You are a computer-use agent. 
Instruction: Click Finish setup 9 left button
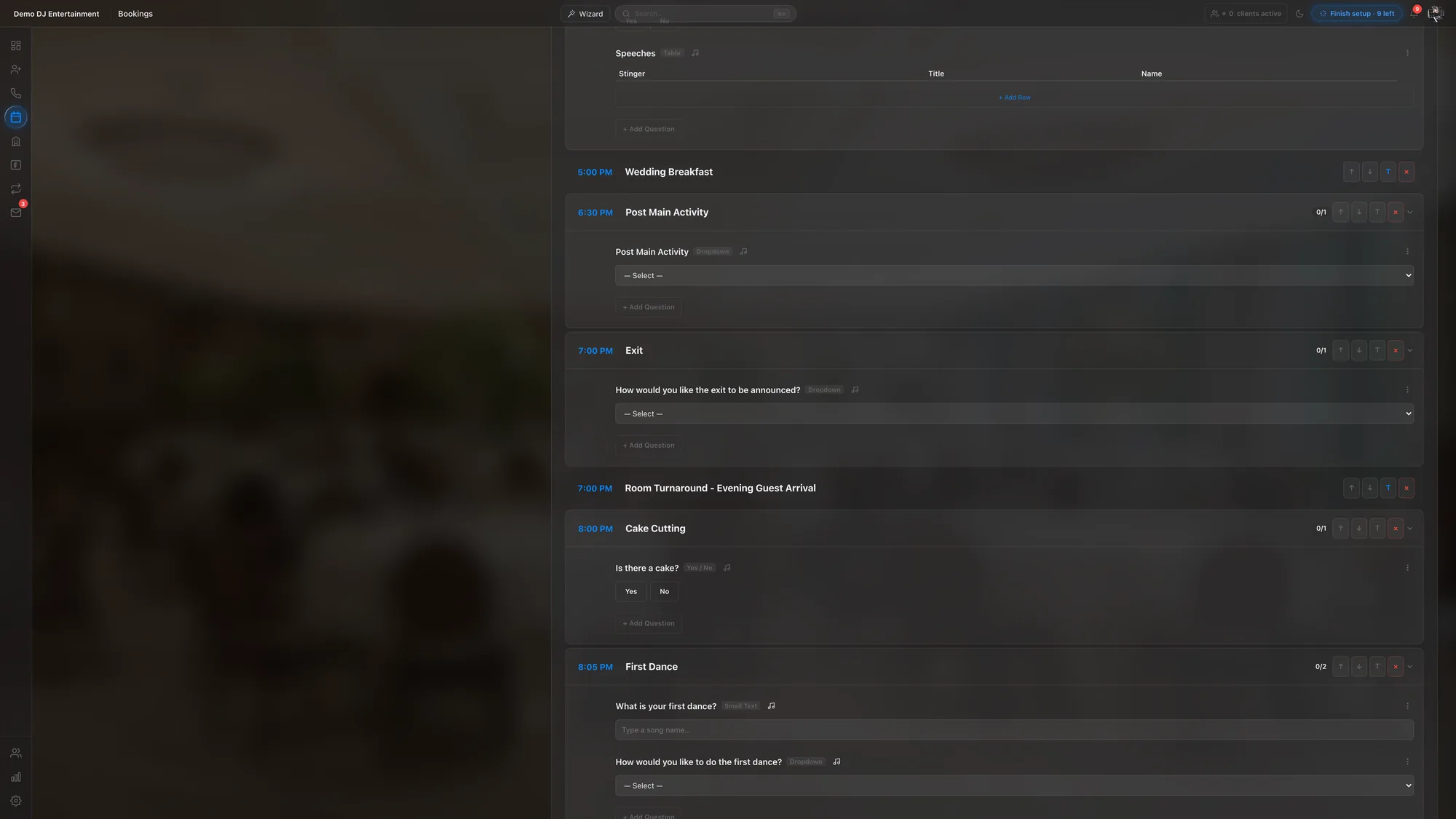pyautogui.click(x=1357, y=14)
